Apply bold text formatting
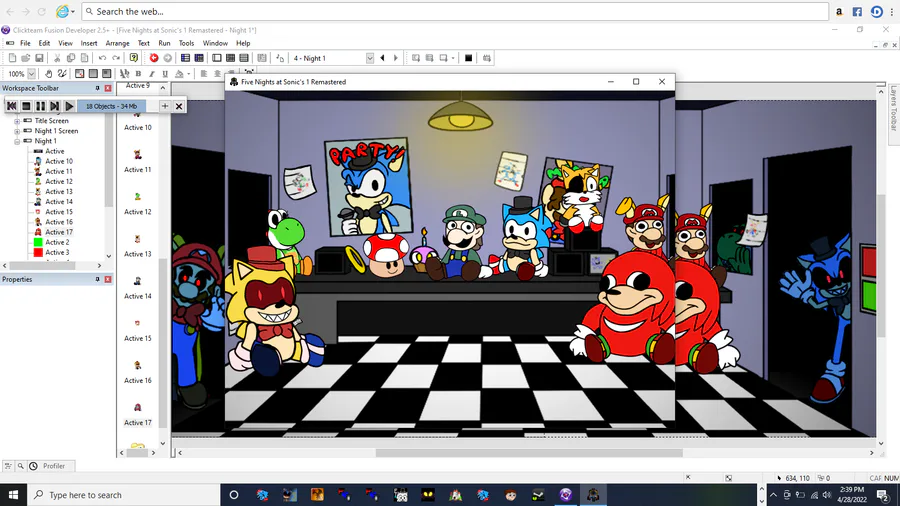900x506 pixels. click(x=138, y=73)
